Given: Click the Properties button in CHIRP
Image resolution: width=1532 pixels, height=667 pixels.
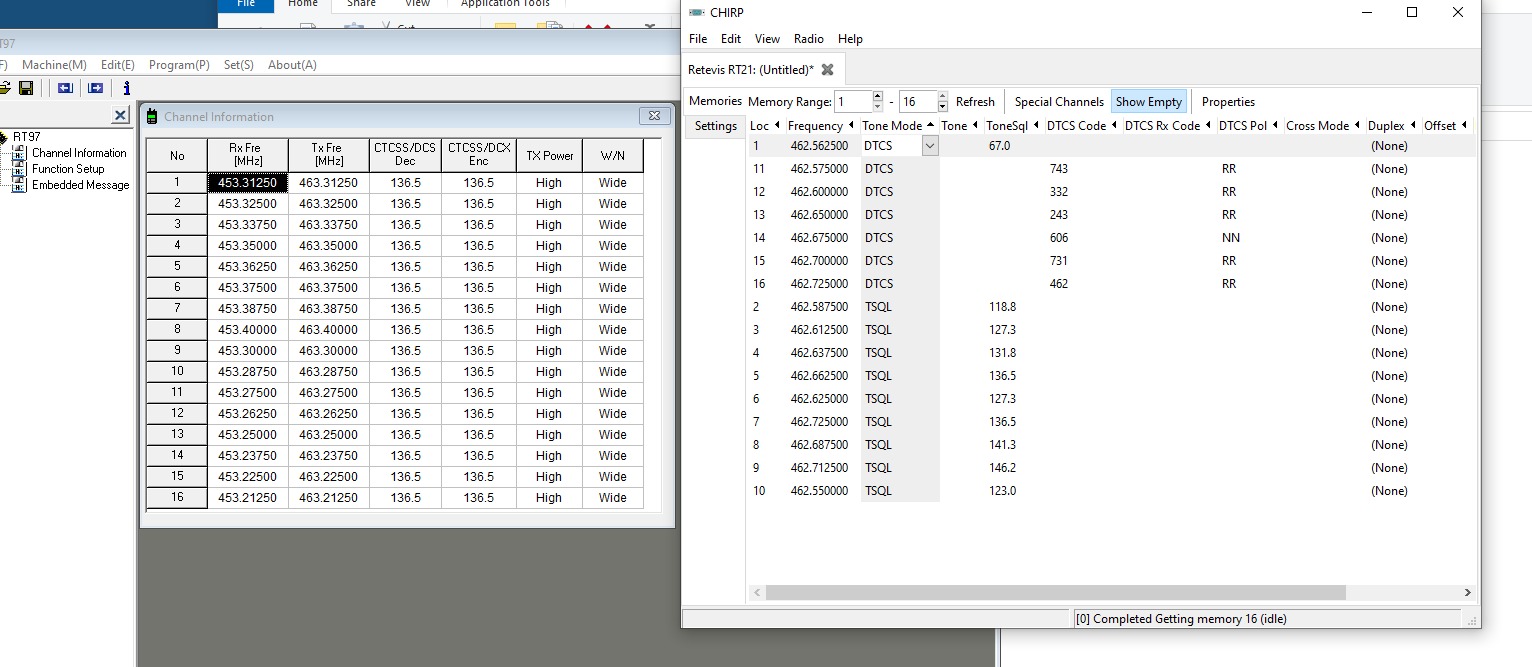Looking at the screenshot, I should [1228, 102].
